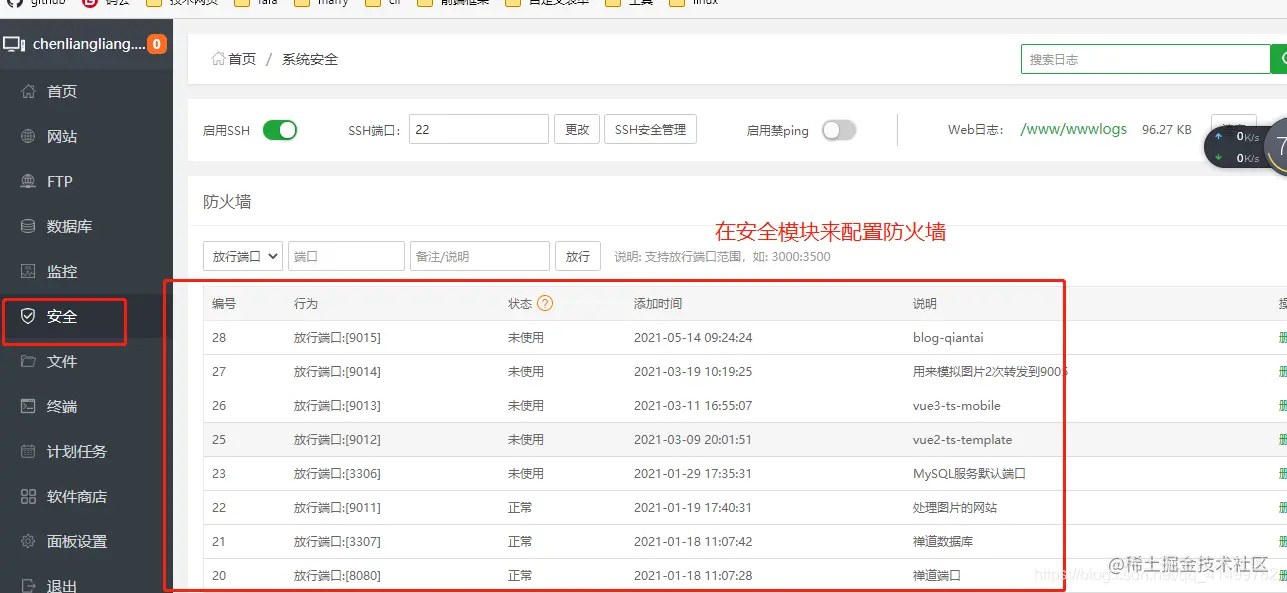Click the home icon in breadcrumb
The width and height of the screenshot is (1287, 593).
tap(218, 59)
